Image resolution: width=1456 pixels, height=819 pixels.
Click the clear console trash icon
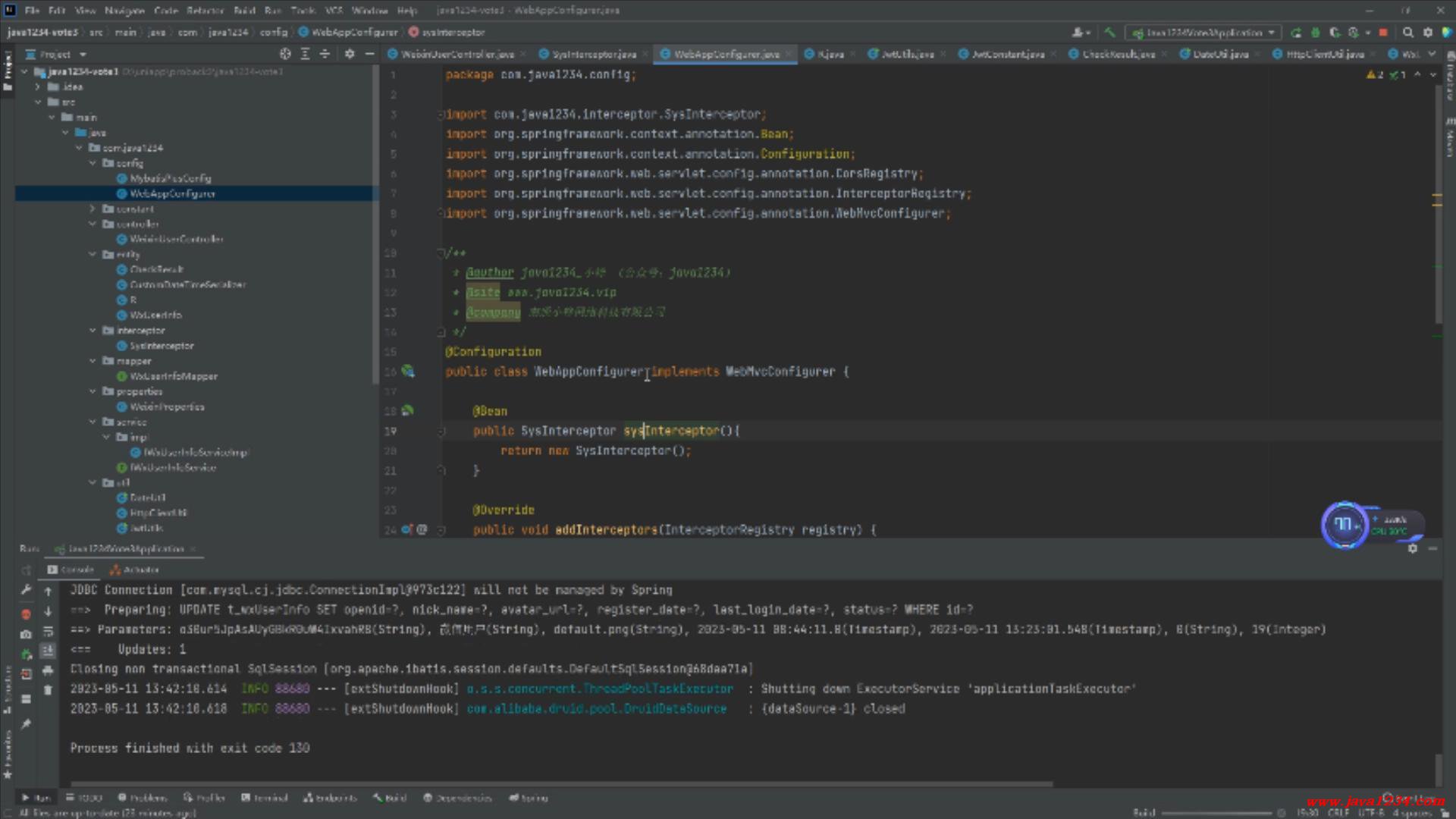(x=48, y=690)
